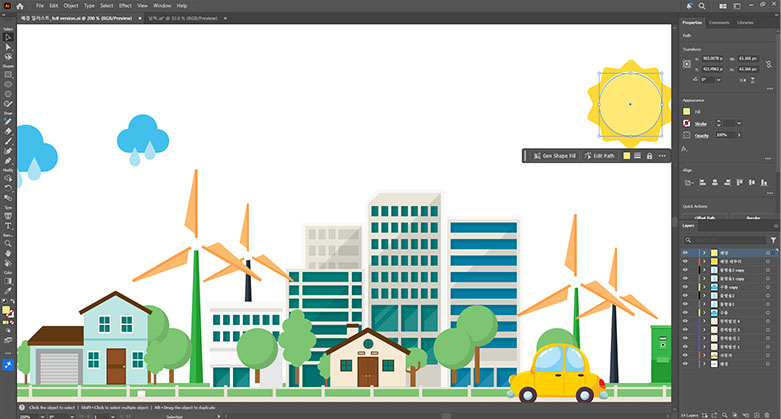Open the Window menu

click(162, 6)
